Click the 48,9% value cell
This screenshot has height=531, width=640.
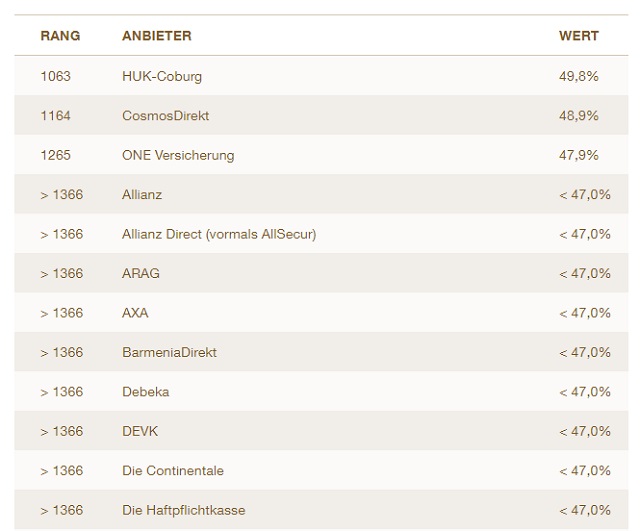click(578, 116)
